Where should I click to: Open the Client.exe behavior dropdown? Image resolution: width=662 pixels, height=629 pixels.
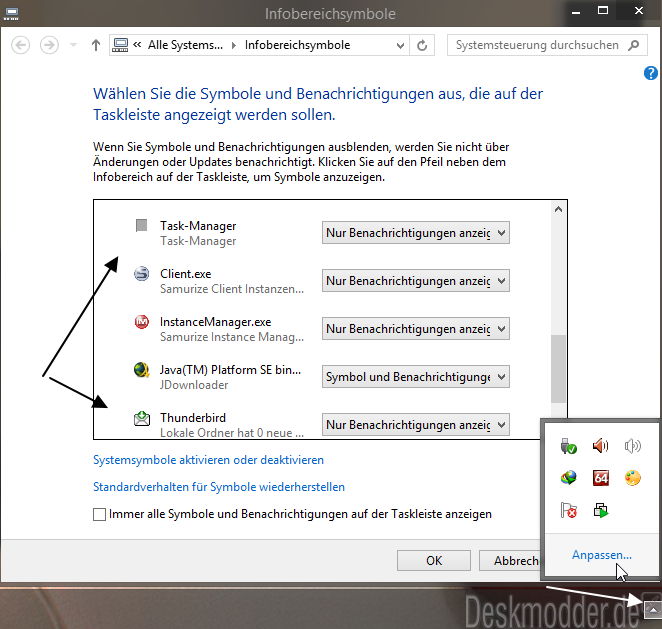(x=415, y=281)
